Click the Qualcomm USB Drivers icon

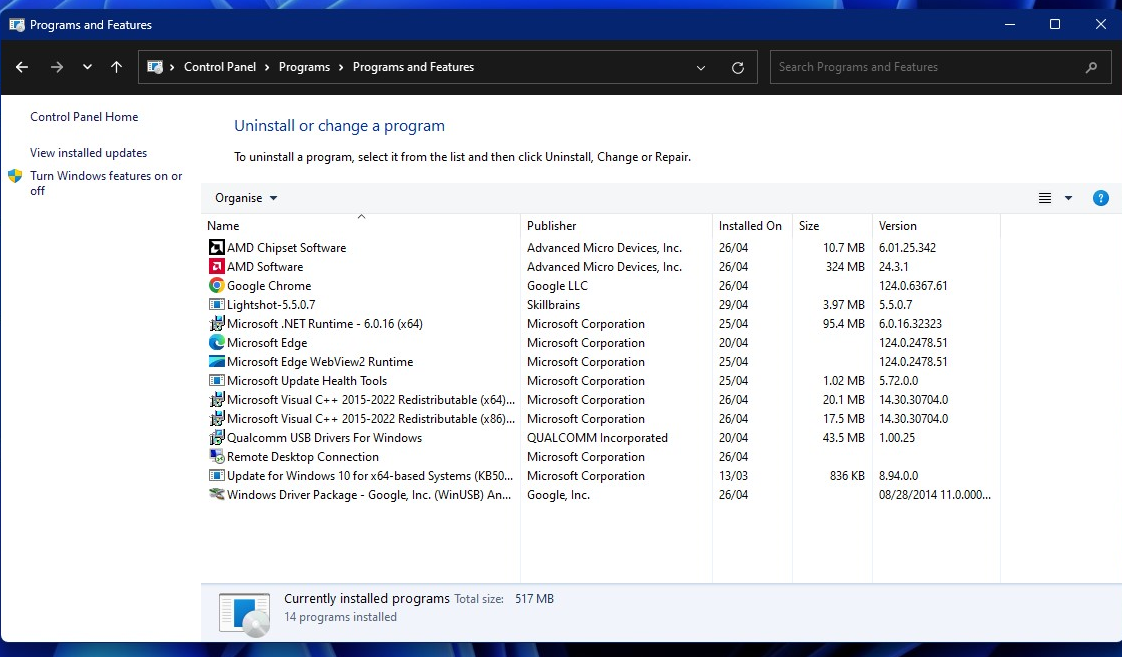(216, 437)
